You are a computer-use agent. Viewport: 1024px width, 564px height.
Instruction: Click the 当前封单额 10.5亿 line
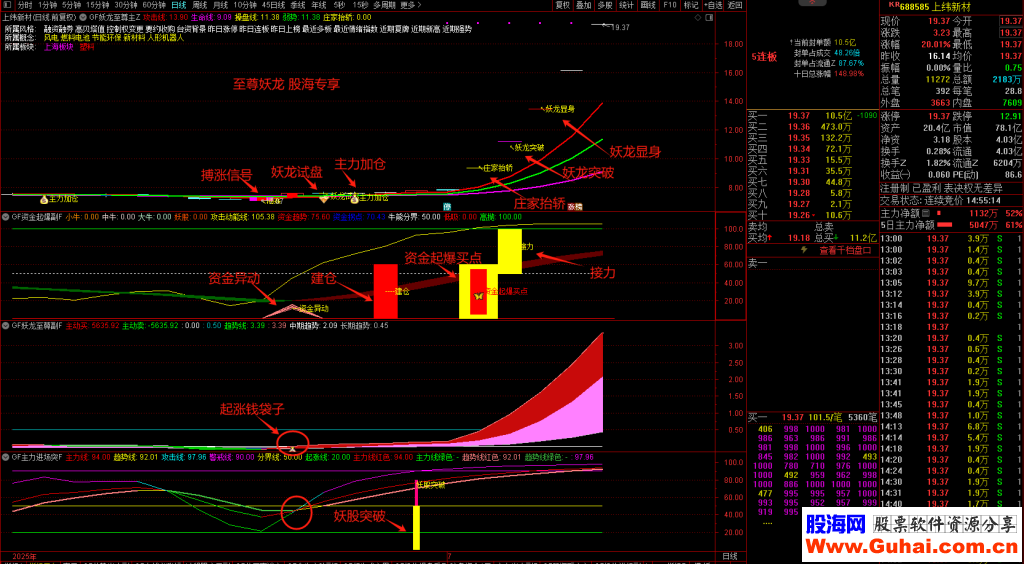click(824, 41)
